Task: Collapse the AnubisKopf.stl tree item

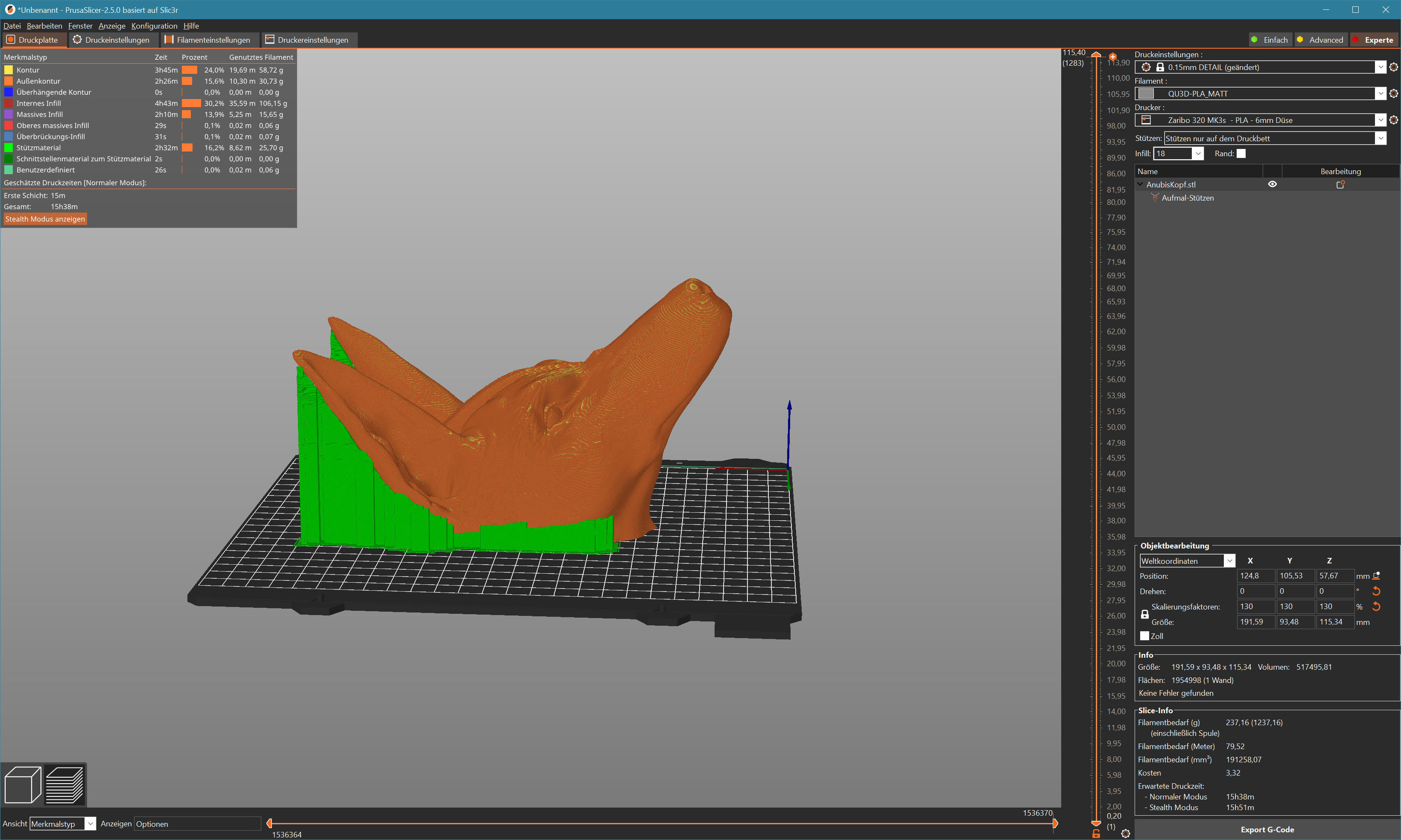Action: (1140, 184)
